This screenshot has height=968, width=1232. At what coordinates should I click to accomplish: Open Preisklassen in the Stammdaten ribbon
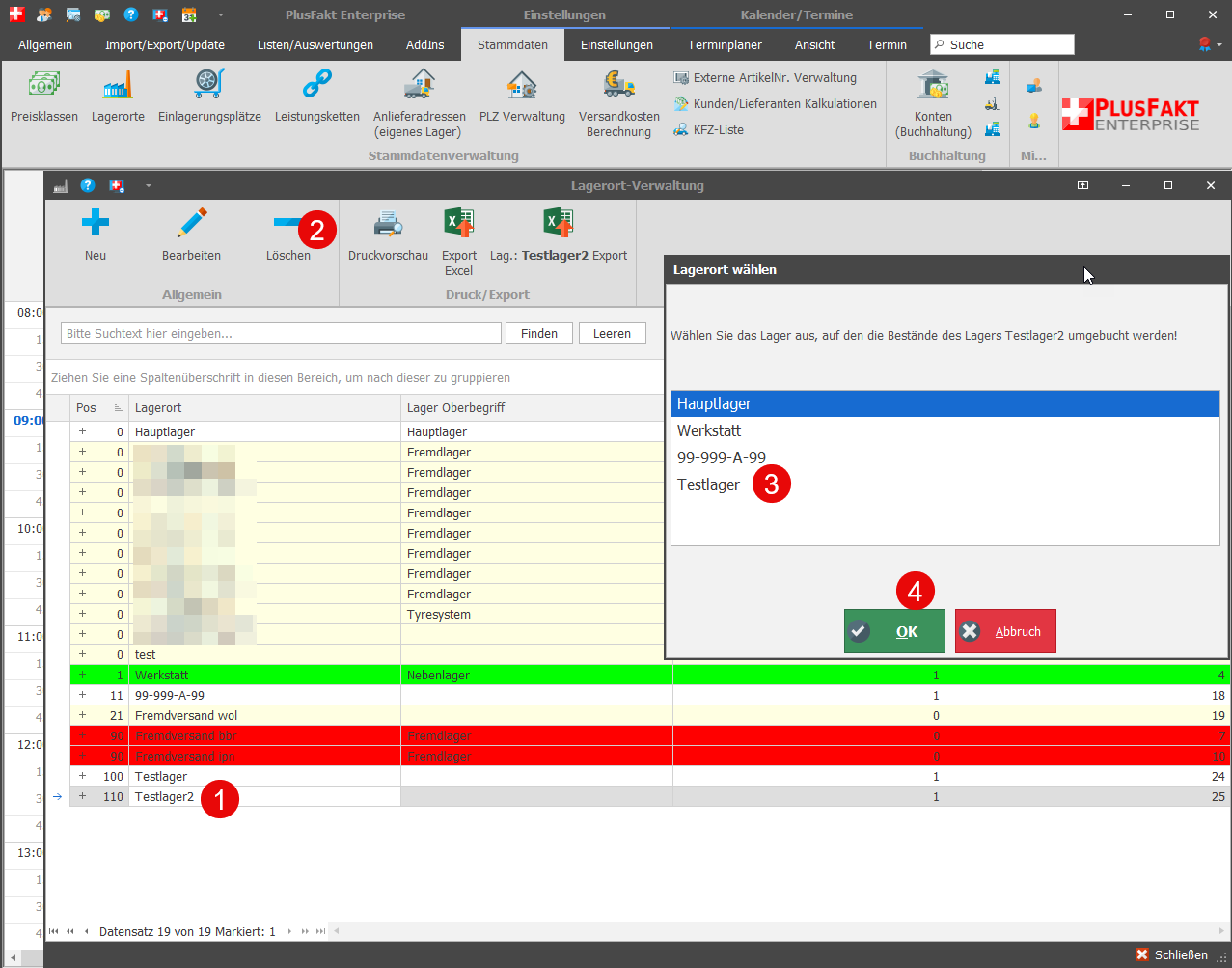(44, 97)
